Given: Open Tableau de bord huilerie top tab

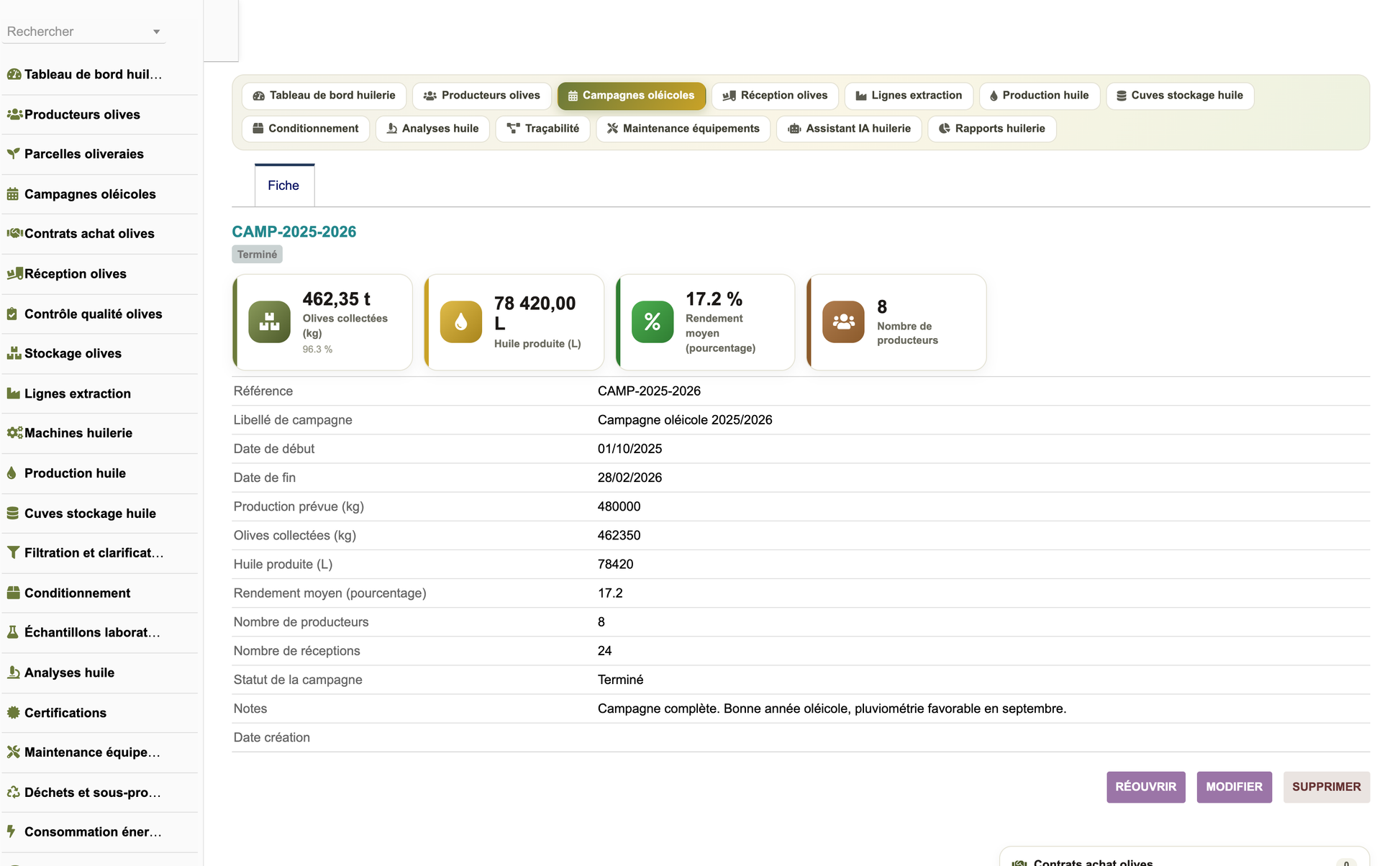Looking at the screenshot, I should (x=324, y=96).
